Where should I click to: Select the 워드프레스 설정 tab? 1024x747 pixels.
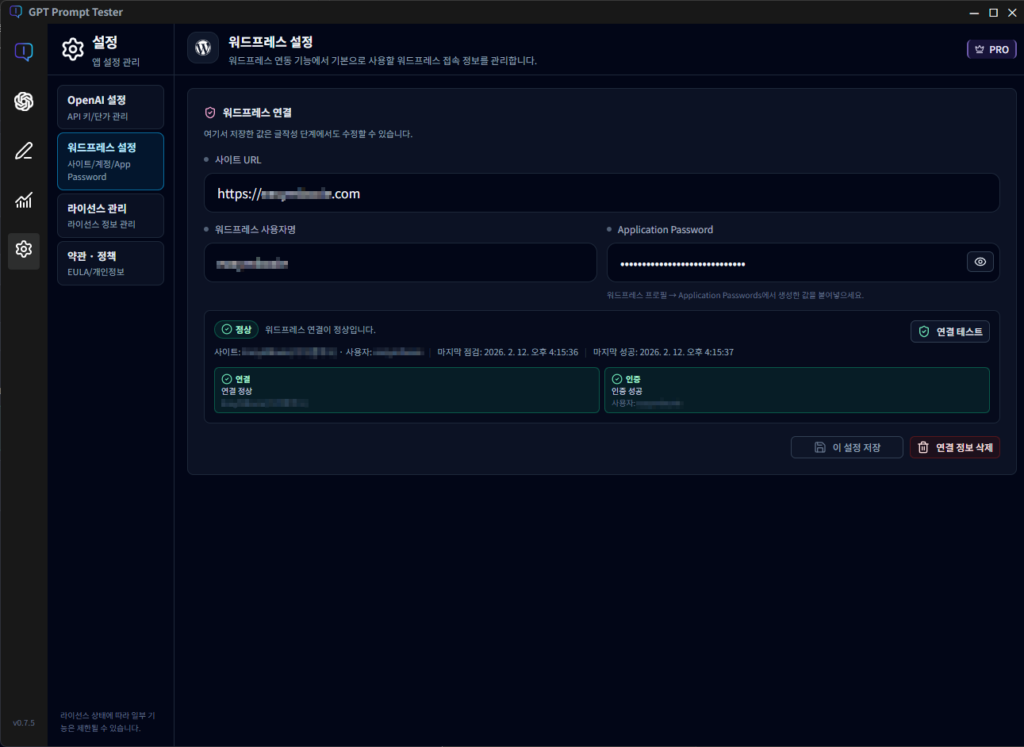pos(110,161)
